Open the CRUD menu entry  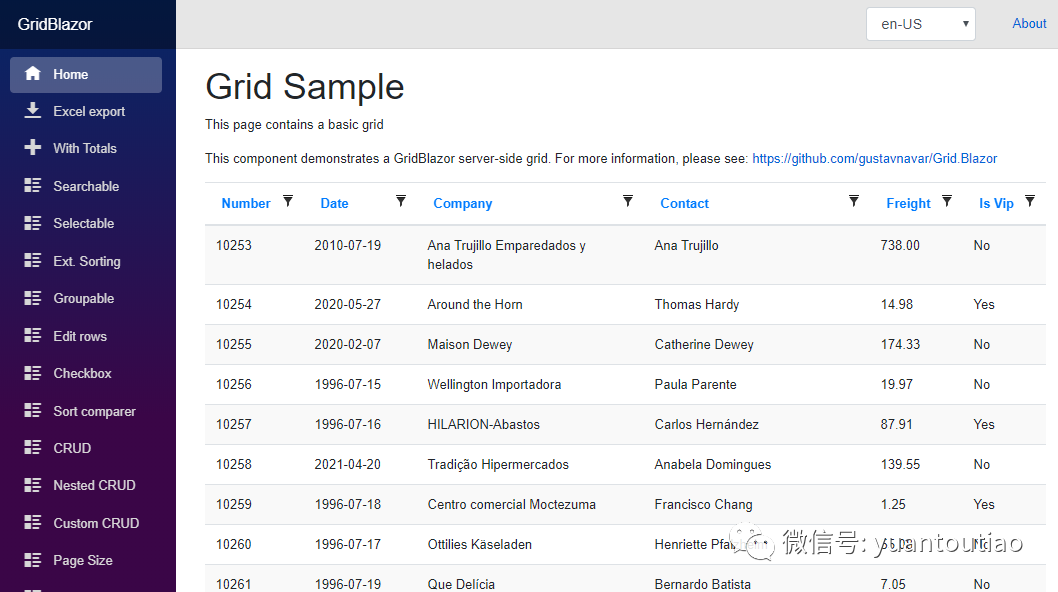point(86,448)
